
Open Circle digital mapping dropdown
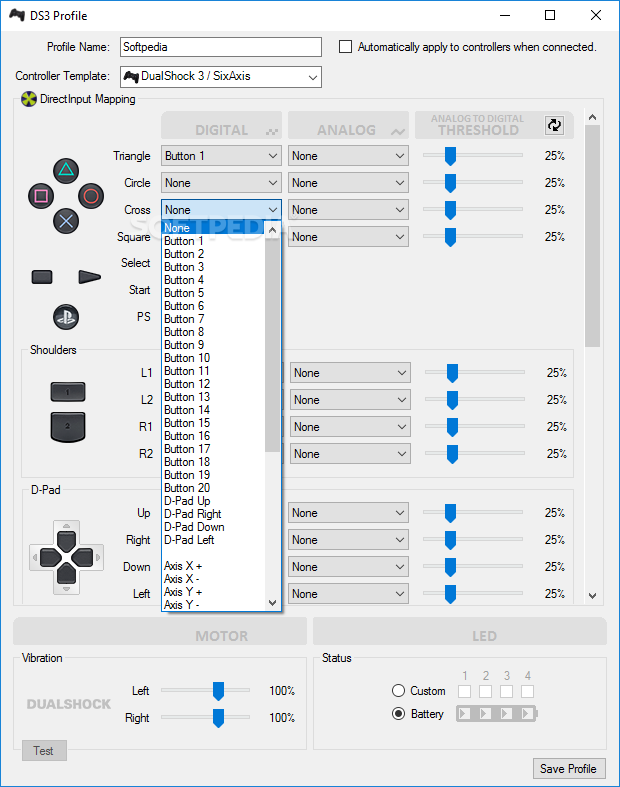(x=221, y=183)
